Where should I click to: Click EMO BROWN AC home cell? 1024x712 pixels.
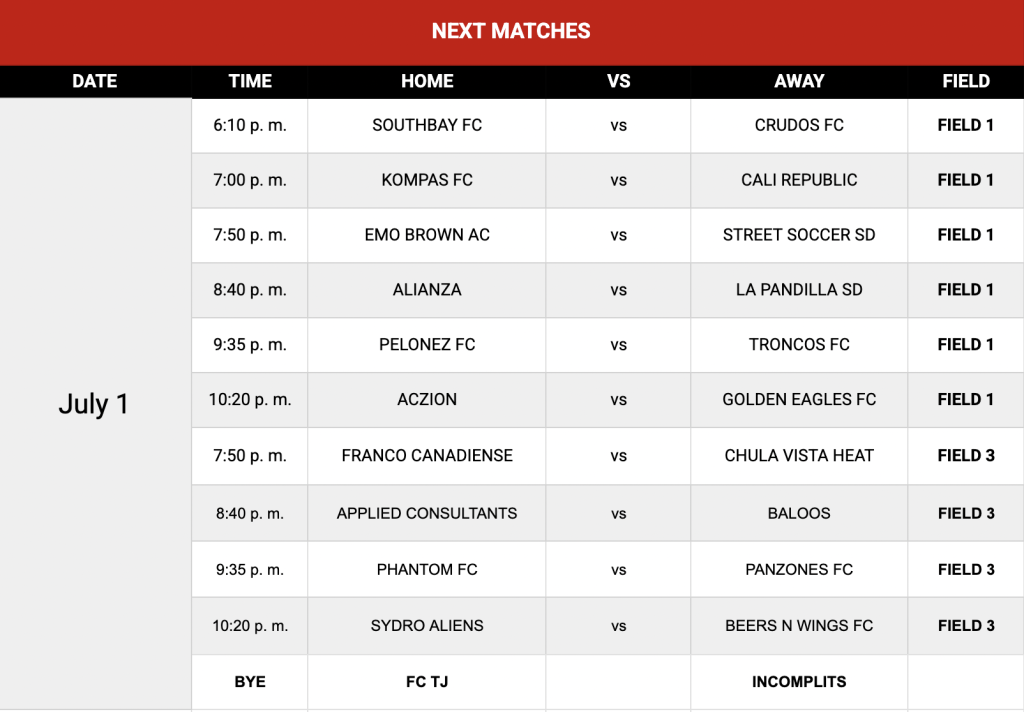click(x=427, y=235)
